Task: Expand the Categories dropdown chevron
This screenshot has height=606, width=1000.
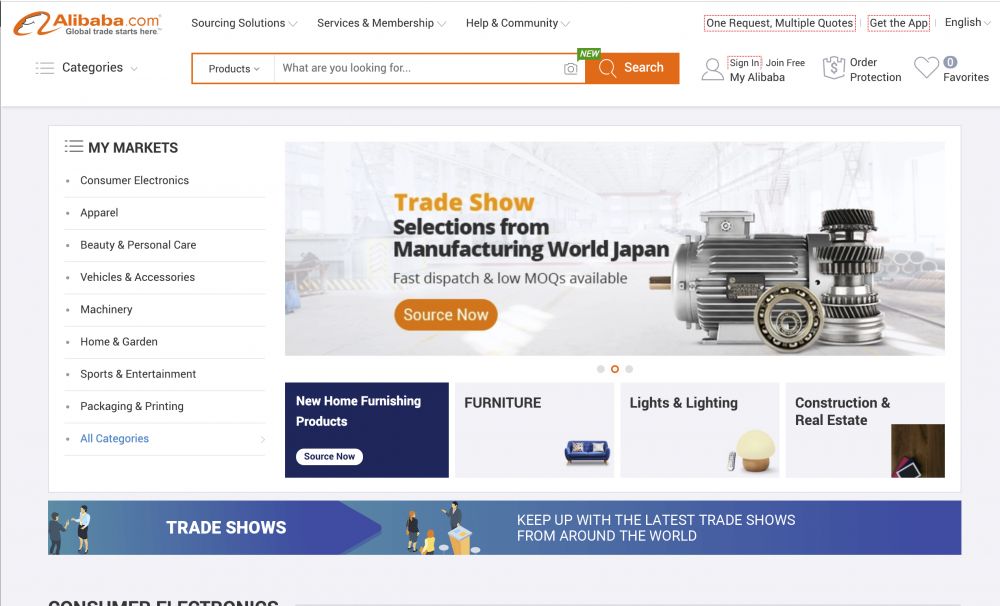Action: [x=133, y=68]
